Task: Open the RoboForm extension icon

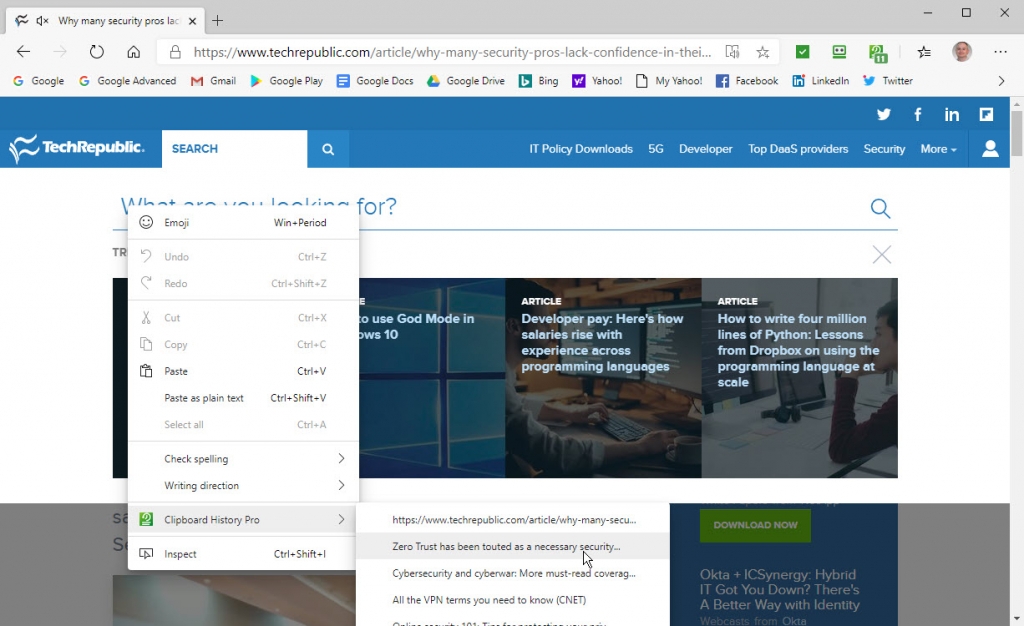Action: (x=839, y=51)
